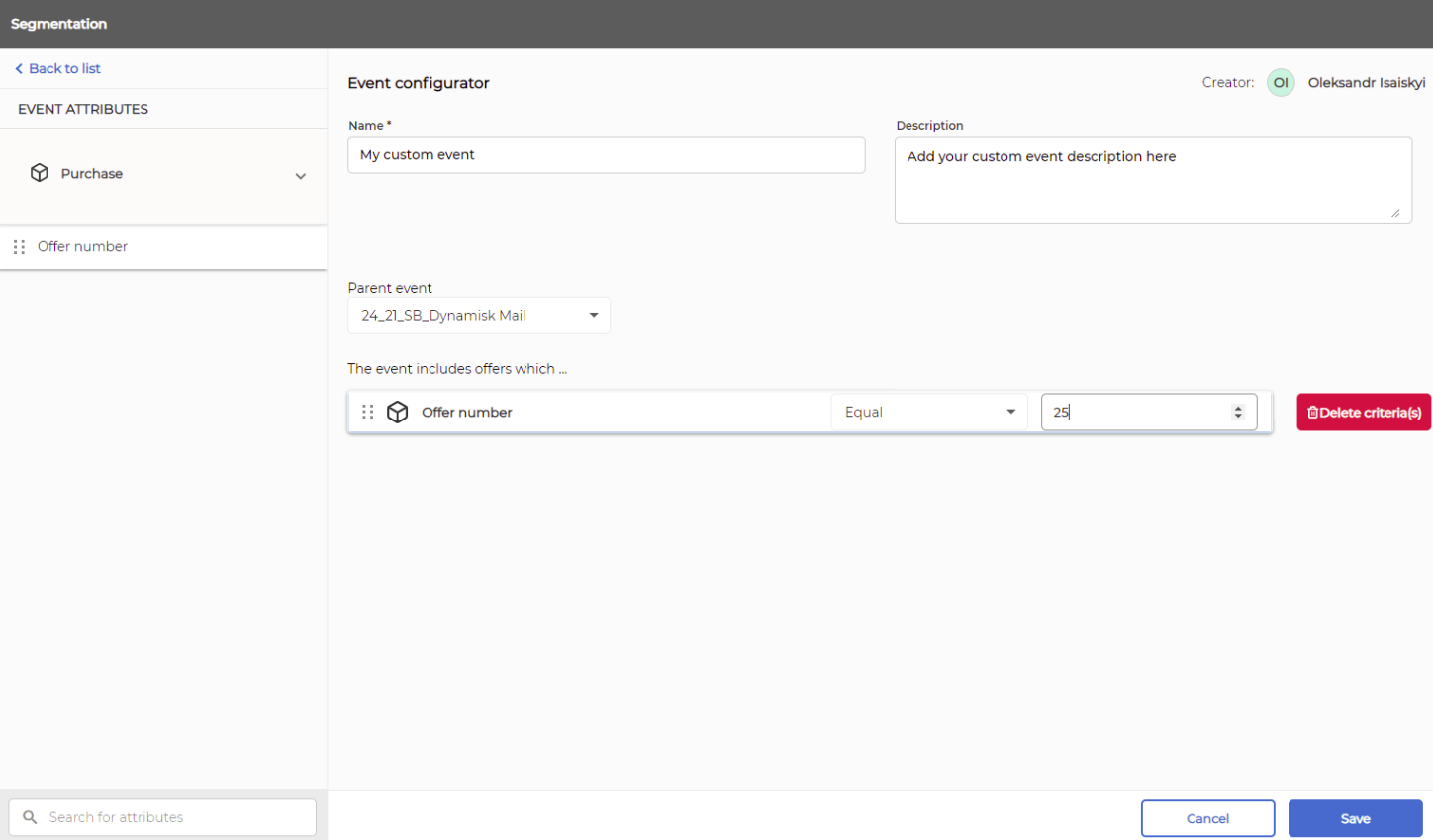Image resolution: width=1433 pixels, height=840 pixels.
Task: Click the Event configurator heading
Action: coord(419,83)
